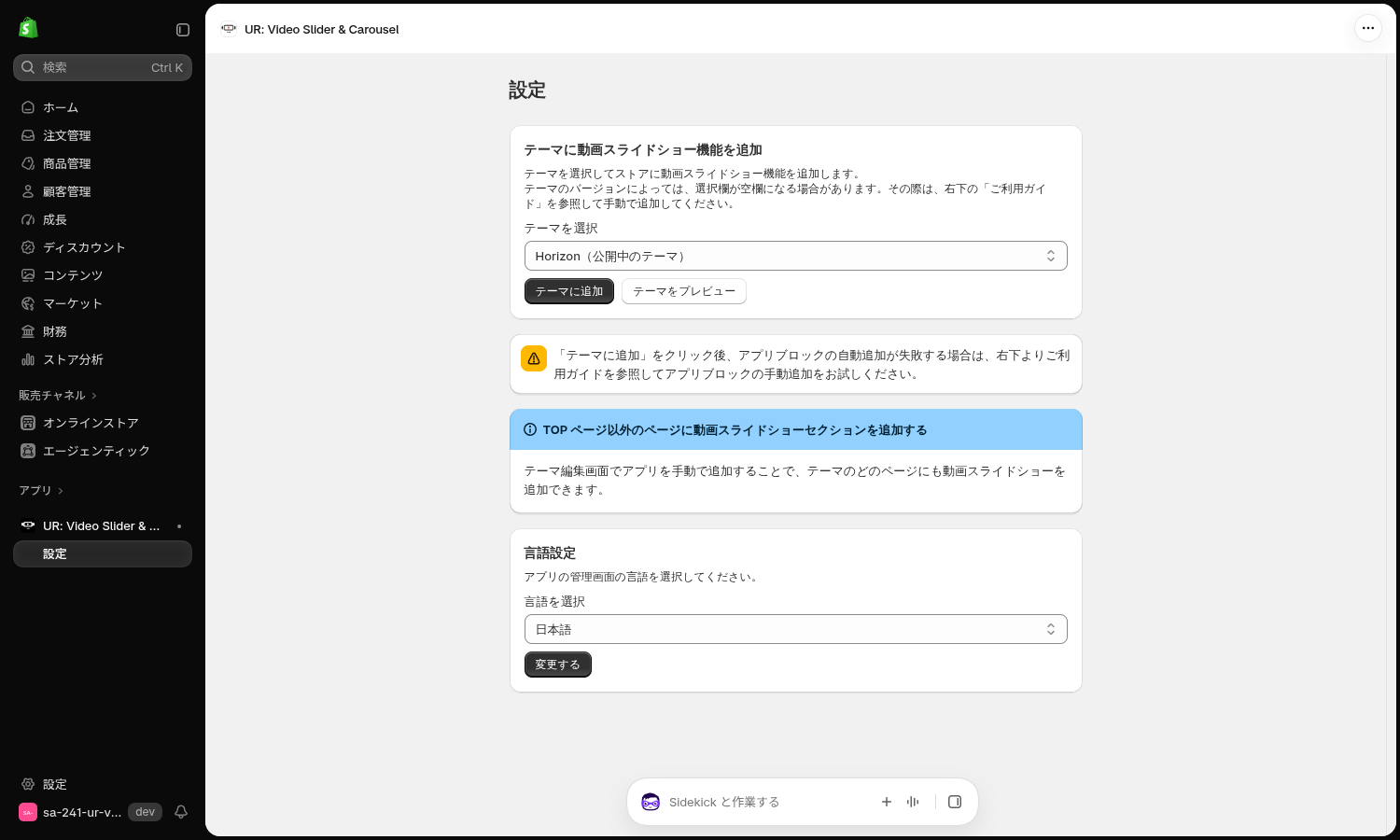Click the dev badge next to store name
The height and width of the screenshot is (840, 1400).
pyautogui.click(x=145, y=812)
